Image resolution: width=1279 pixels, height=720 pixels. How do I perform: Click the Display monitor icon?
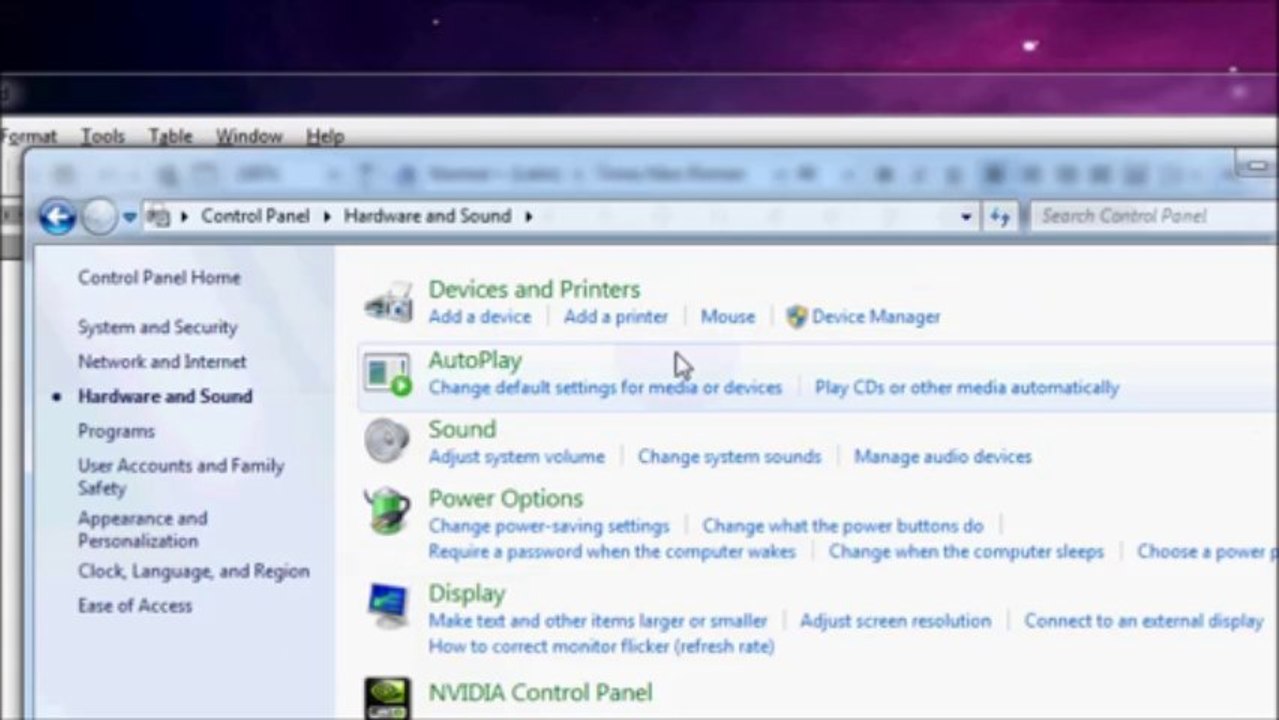[387, 605]
